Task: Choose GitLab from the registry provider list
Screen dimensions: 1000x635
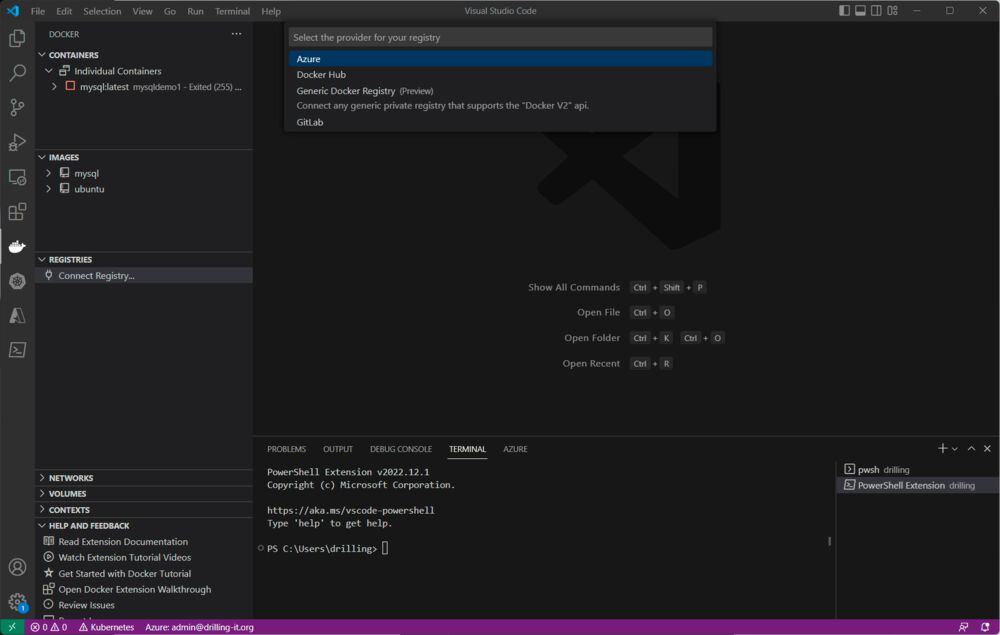Action: tap(310, 122)
